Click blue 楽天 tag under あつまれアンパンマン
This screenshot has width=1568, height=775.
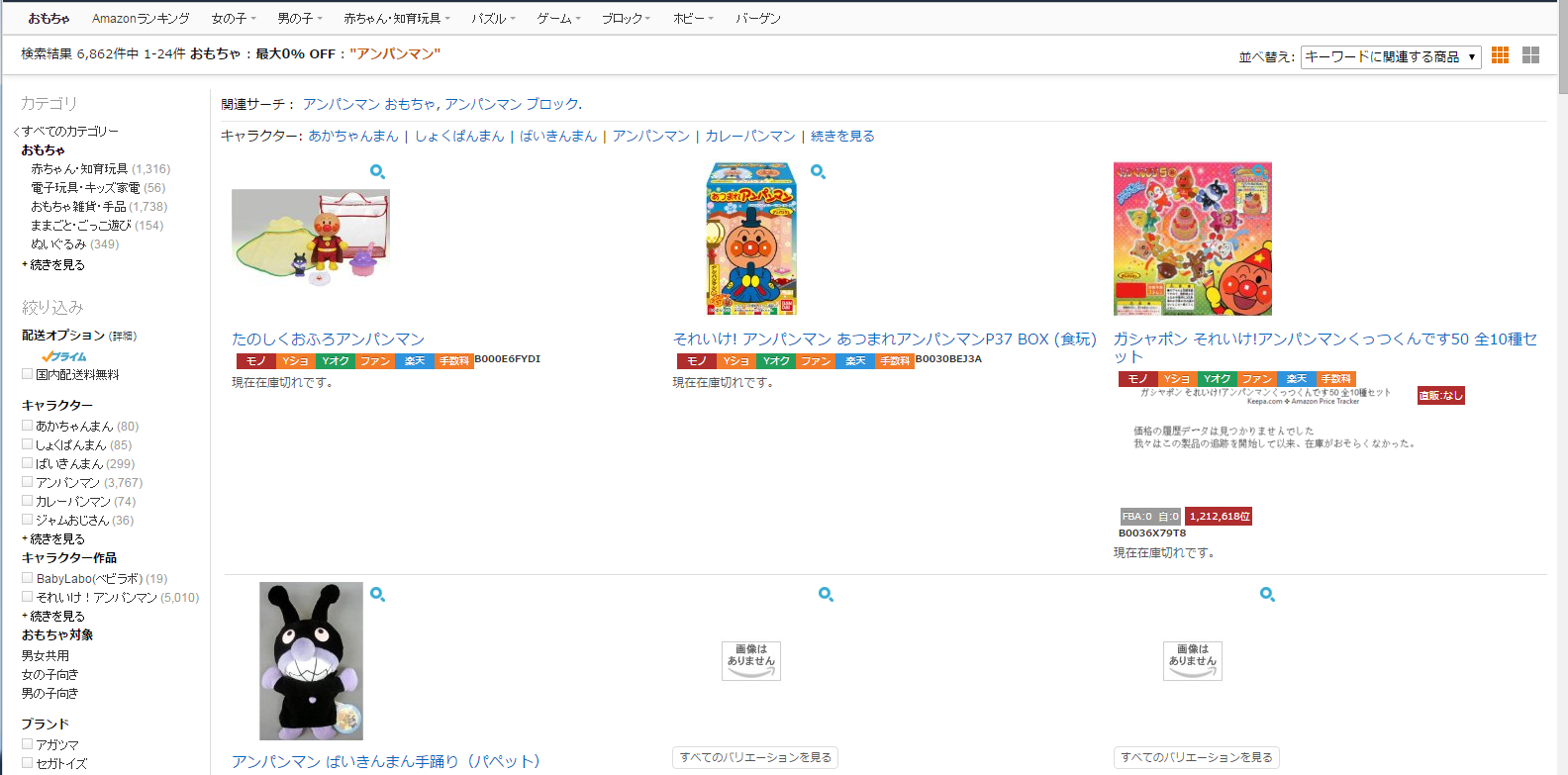pyautogui.click(x=855, y=361)
